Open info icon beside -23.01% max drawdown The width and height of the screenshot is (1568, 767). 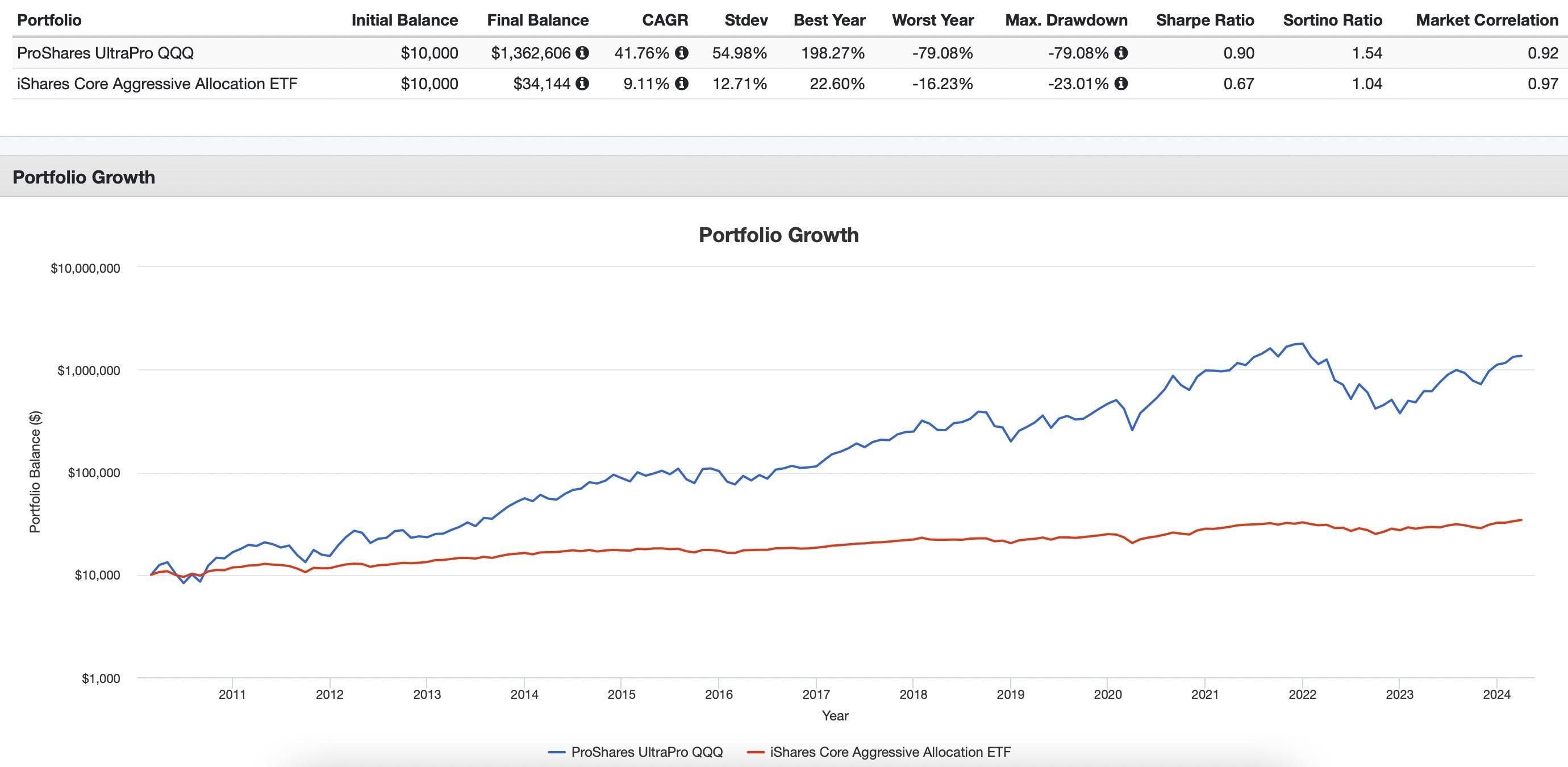tap(1121, 84)
